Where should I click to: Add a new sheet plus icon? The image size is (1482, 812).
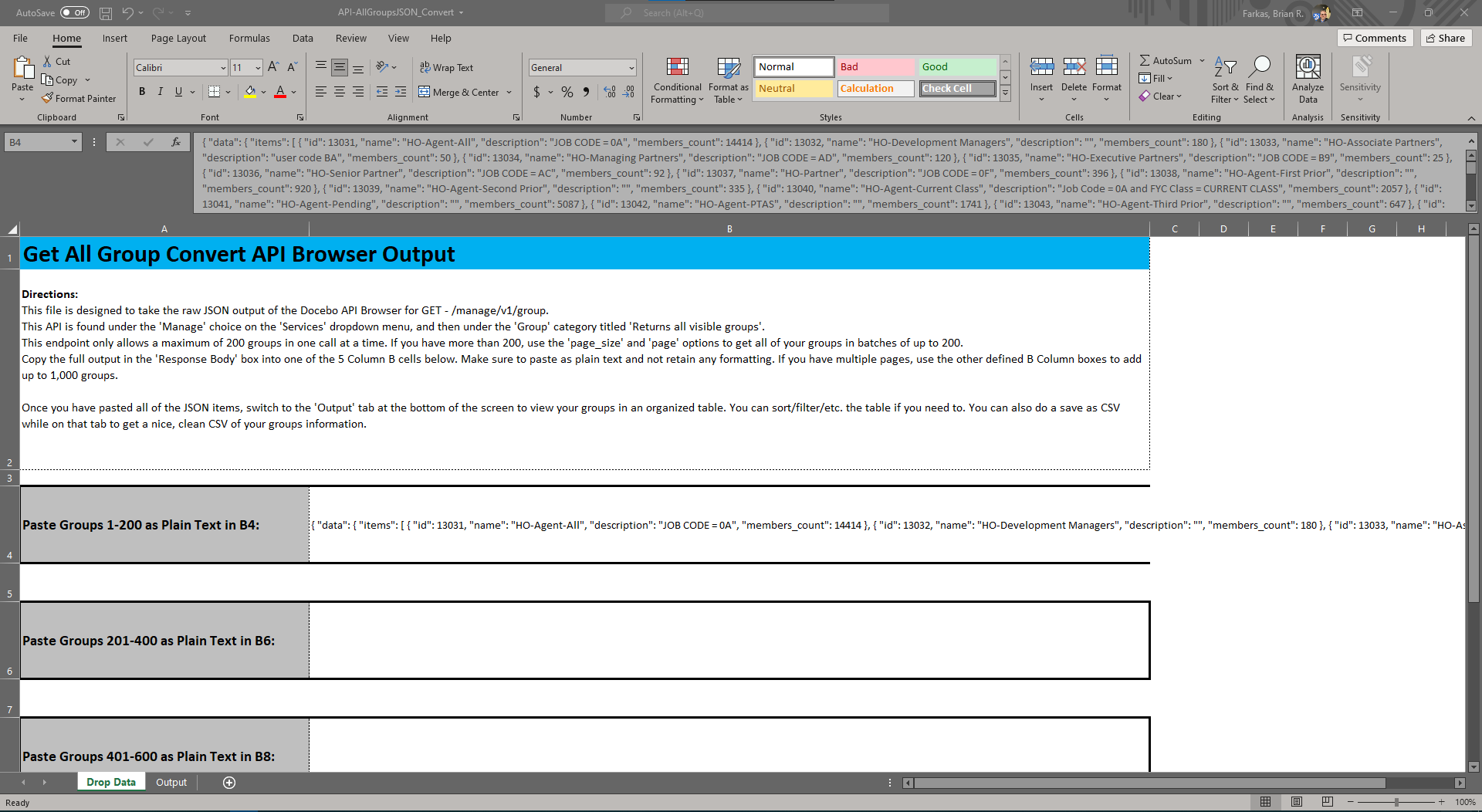click(x=229, y=783)
